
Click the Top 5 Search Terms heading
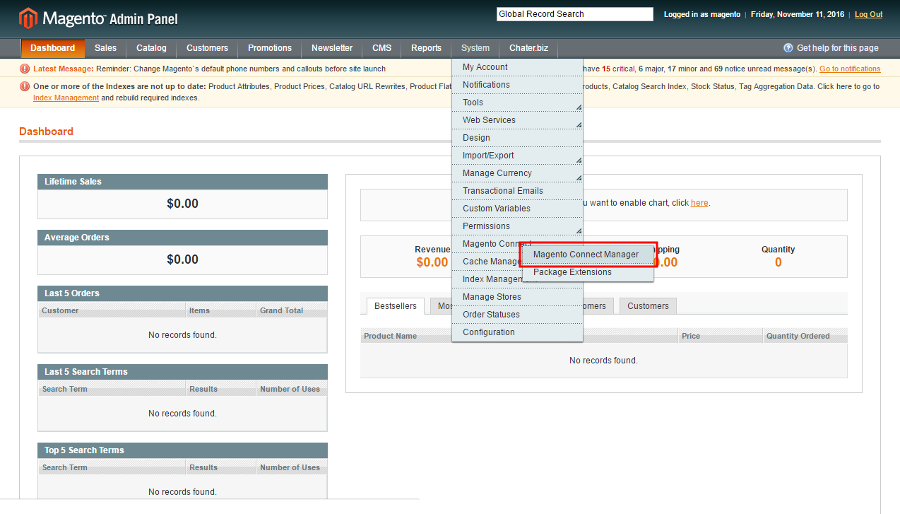pos(84,450)
